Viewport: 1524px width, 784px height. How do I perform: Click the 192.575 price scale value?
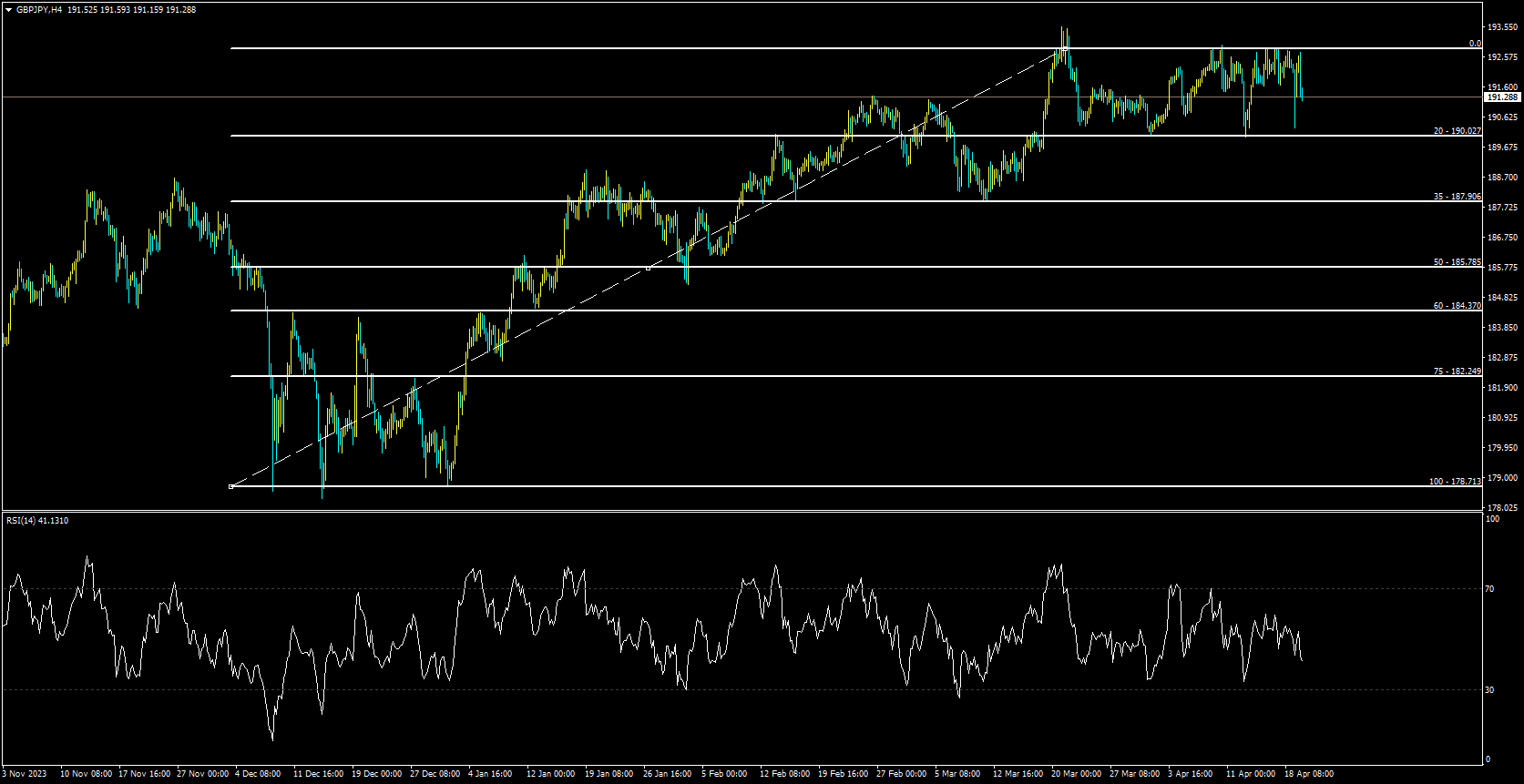(1502, 57)
